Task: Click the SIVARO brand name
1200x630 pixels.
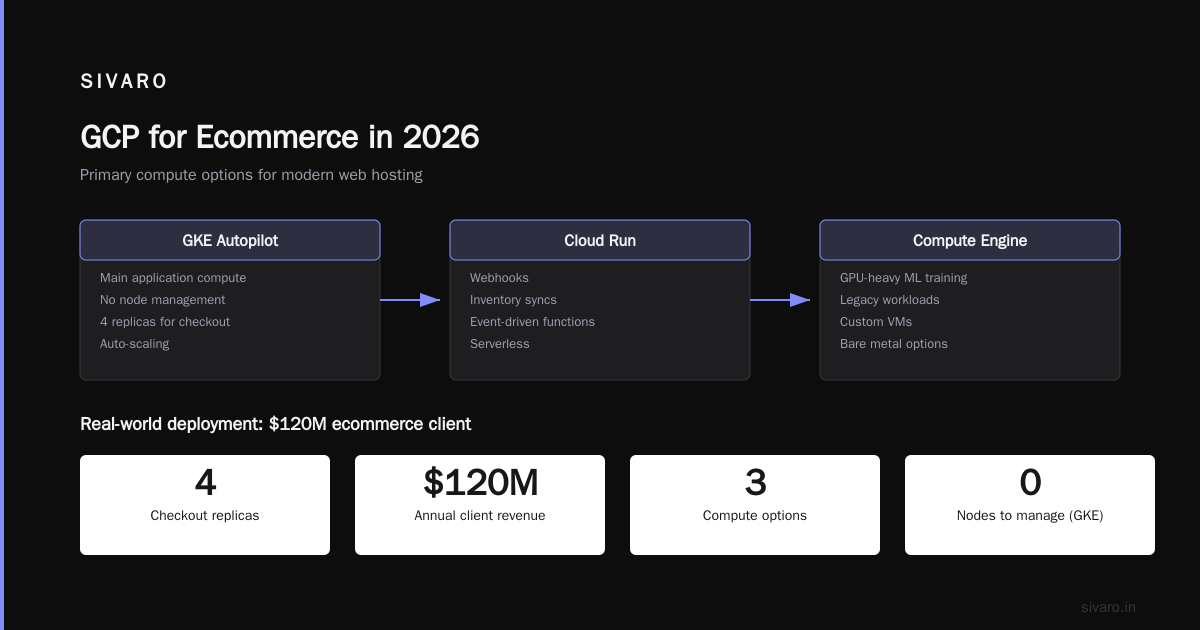Action: [x=124, y=82]
